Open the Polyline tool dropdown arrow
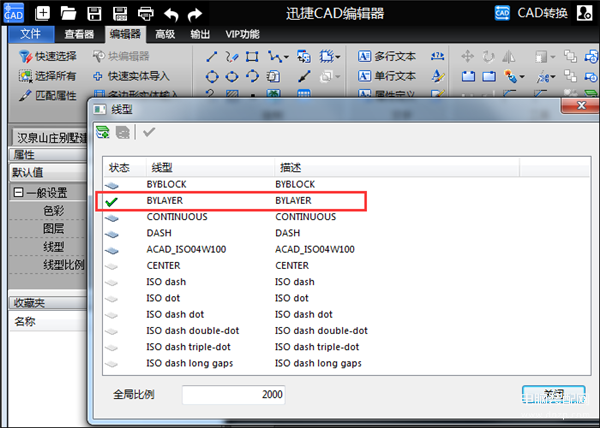Viewport: 600px width, 428px height. pyautogui.click(x=286, y=58)
